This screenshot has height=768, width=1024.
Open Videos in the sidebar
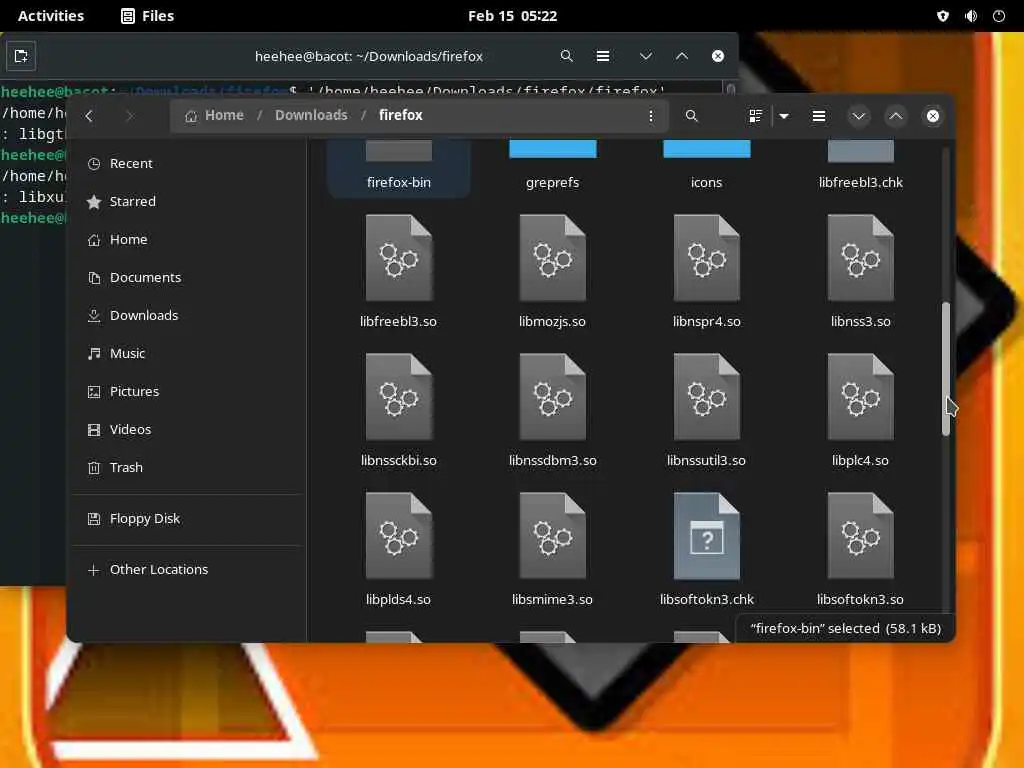click(186, 429)
